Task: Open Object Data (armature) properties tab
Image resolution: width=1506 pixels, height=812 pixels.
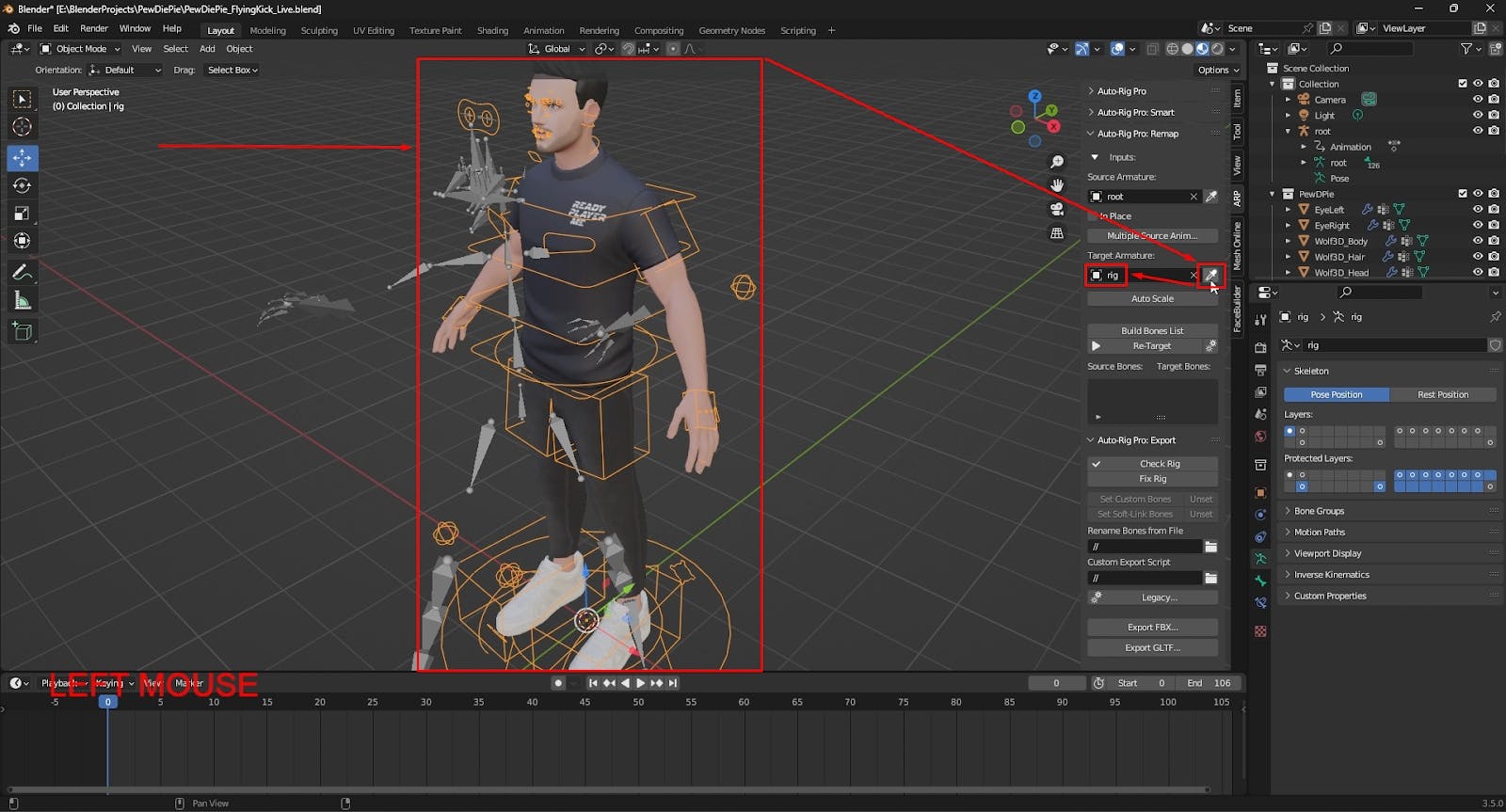Action: [1260, 558]
